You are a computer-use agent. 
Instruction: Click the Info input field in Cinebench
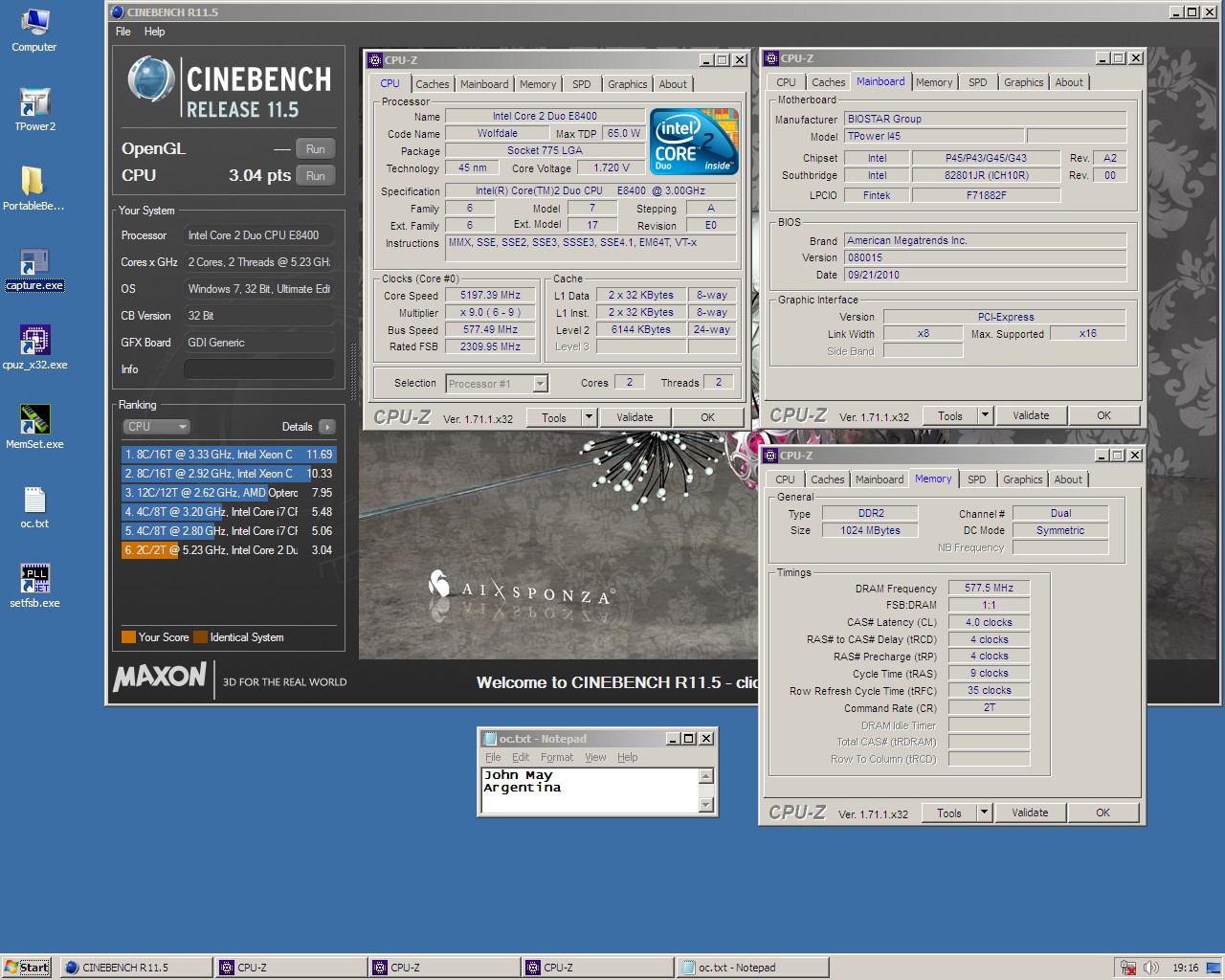click(259, 369)
